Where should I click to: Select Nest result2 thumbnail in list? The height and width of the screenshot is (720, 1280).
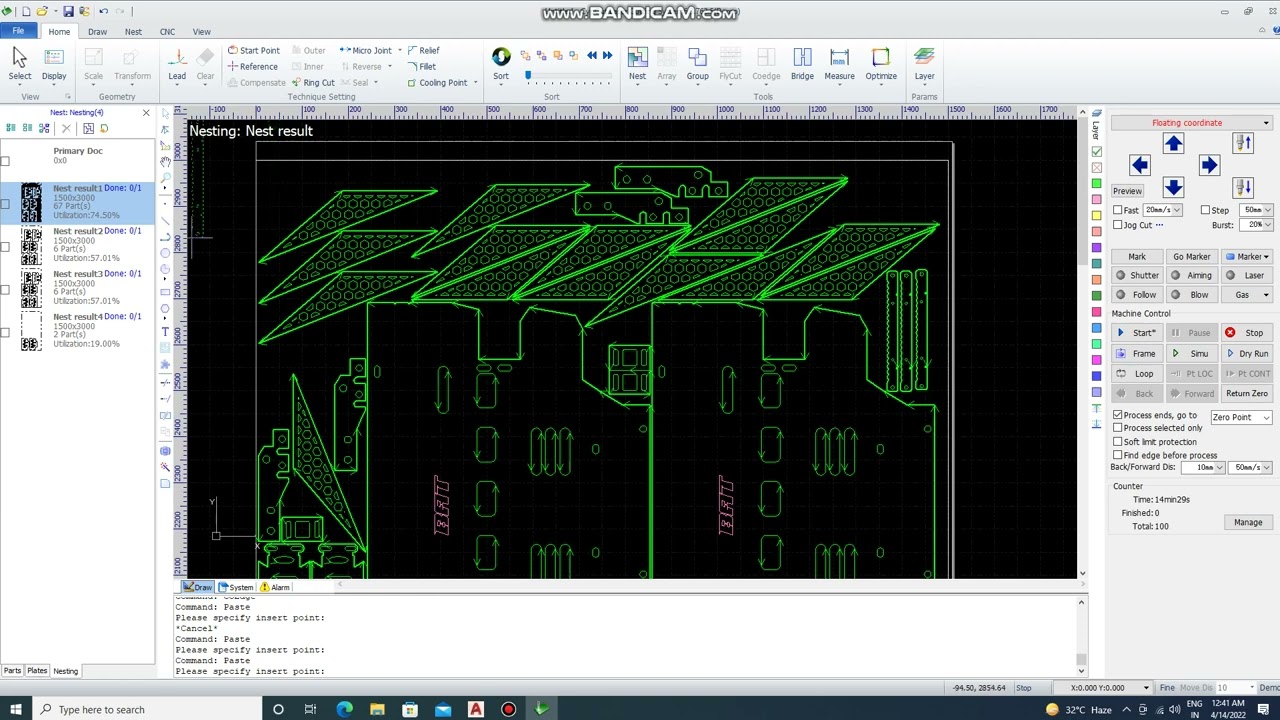[x=31, y=246]
